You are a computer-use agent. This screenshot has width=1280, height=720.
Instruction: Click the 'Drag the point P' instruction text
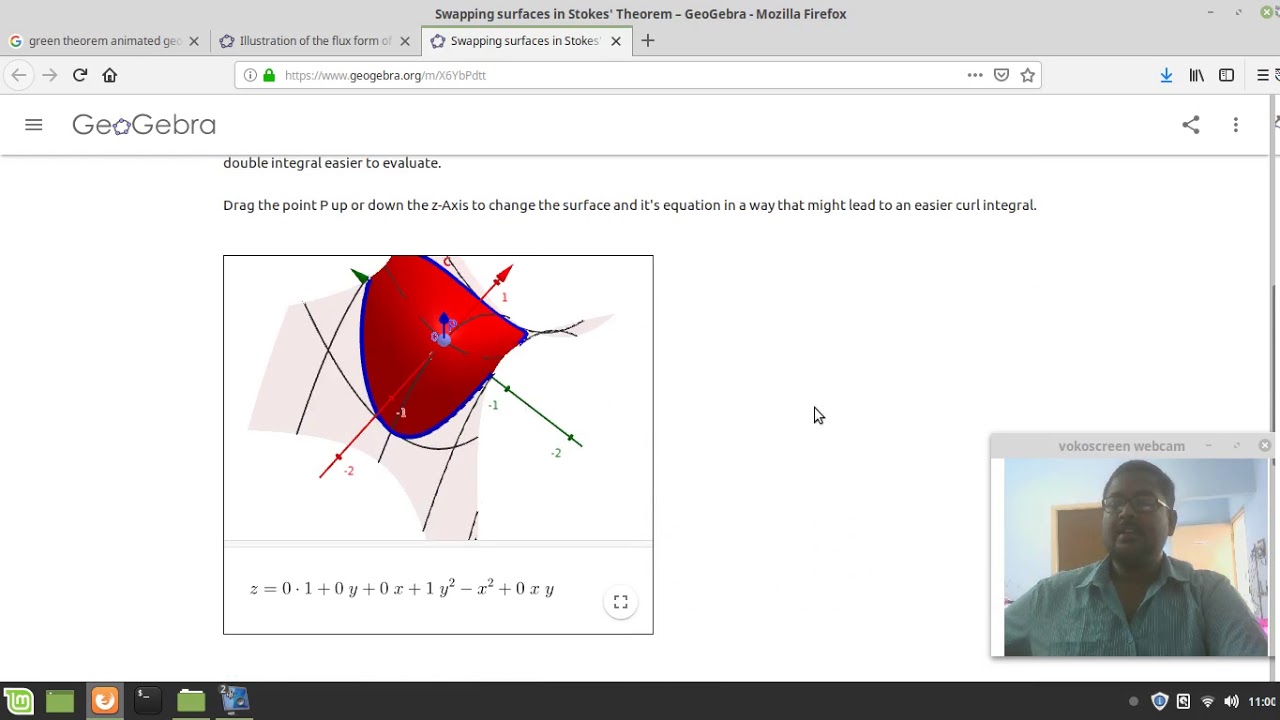pos(630,205)
